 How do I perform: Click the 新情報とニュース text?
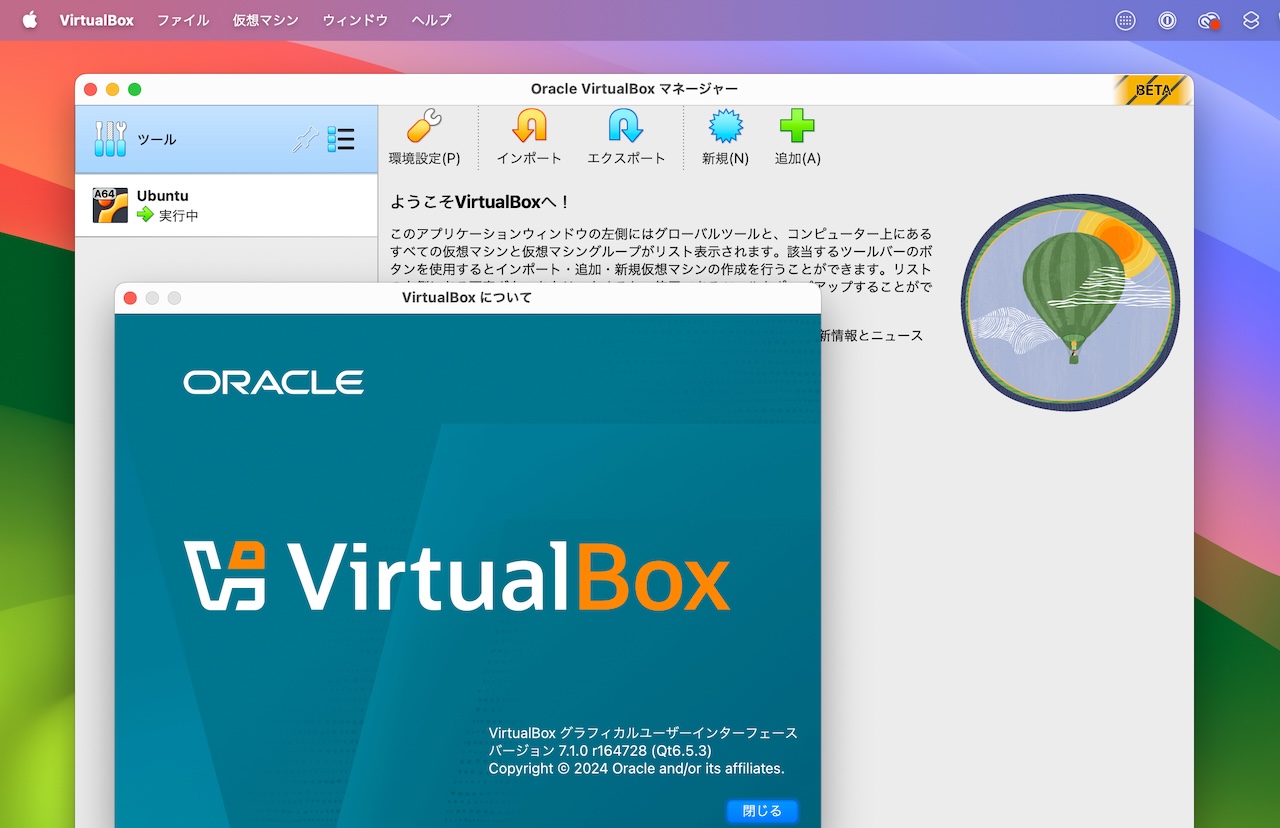(x=871, y=336)
